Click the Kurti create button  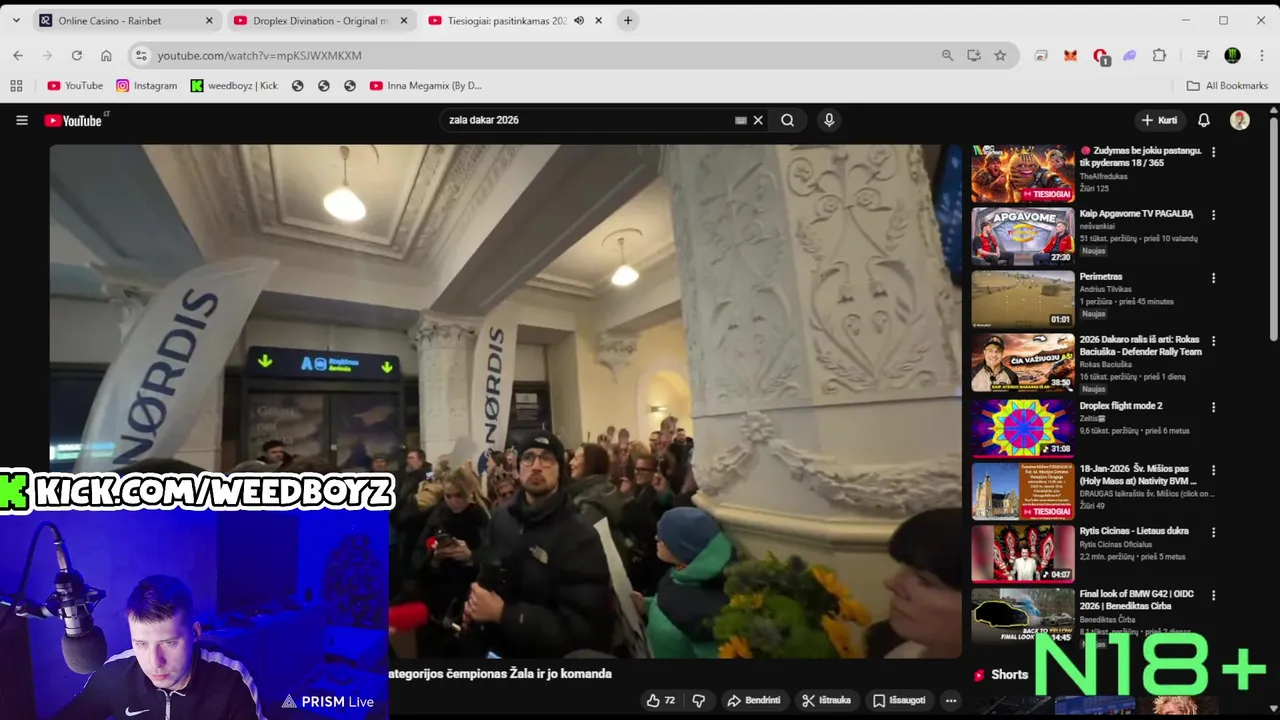[x=1160, y=120]
